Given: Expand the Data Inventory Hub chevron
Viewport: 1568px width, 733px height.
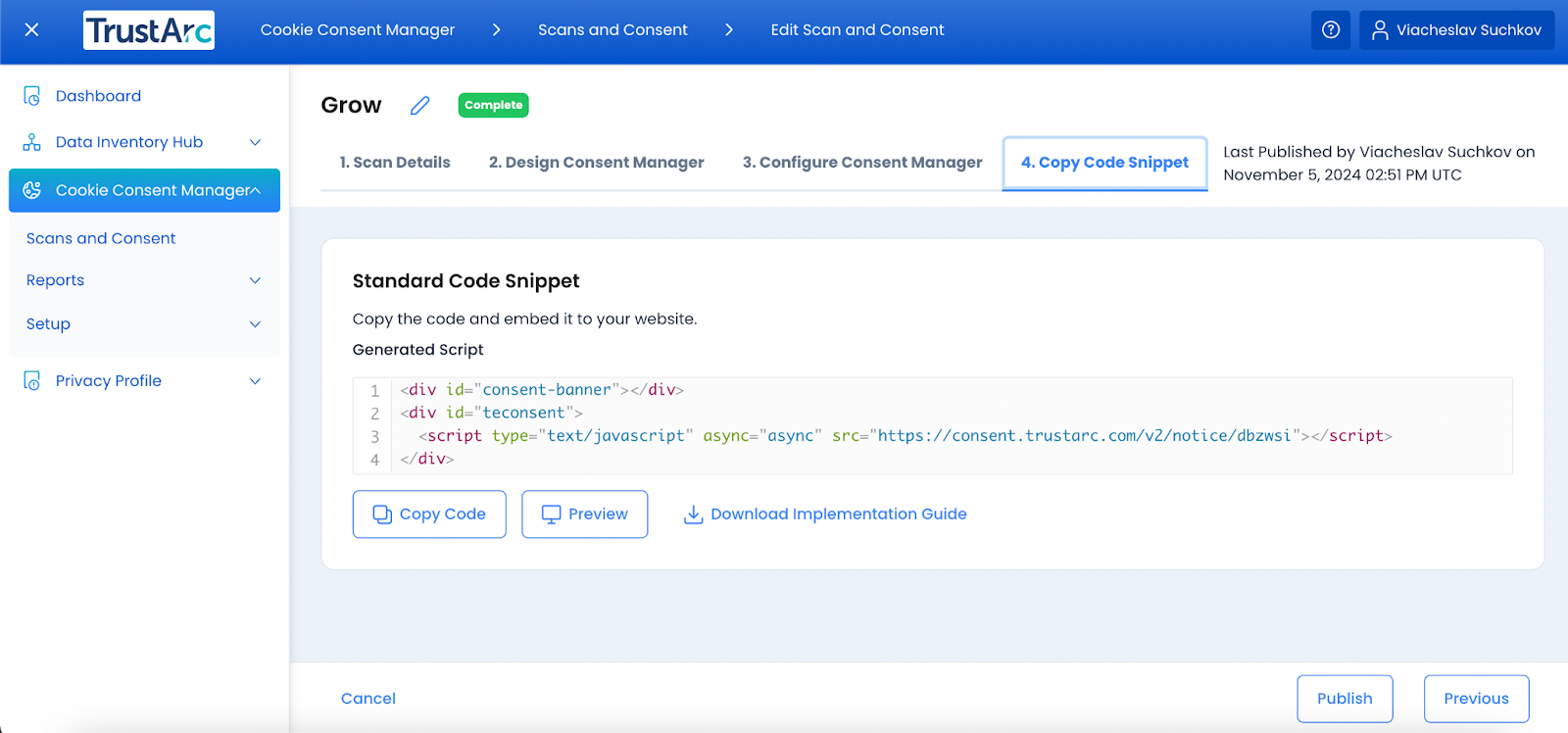Looking at the screenshot, I should tap(255, 142).
